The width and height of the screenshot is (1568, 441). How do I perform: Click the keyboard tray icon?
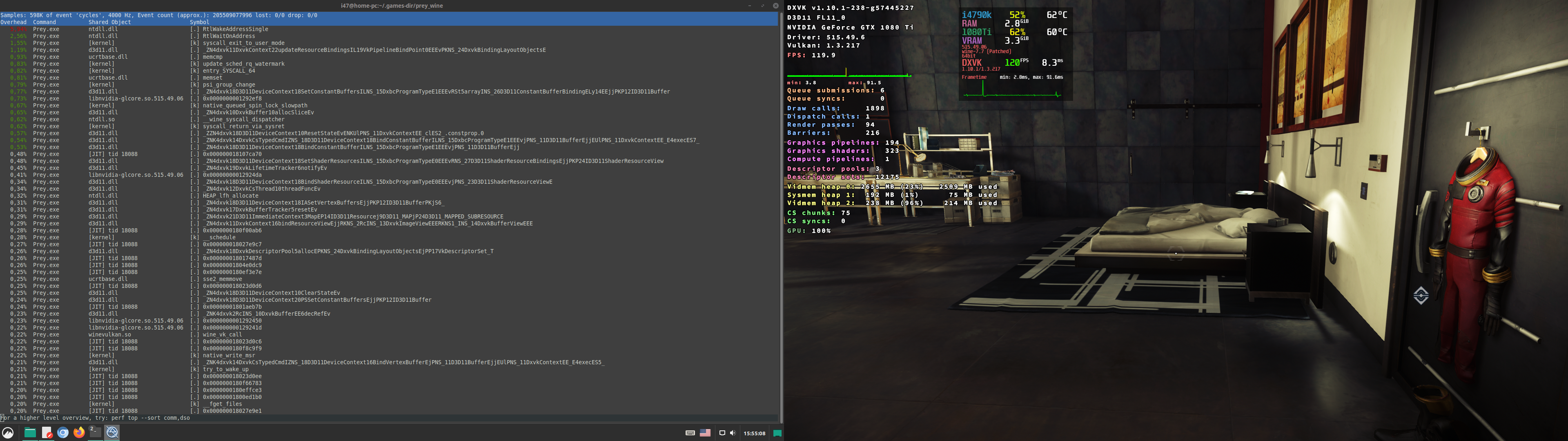[690, 433]
